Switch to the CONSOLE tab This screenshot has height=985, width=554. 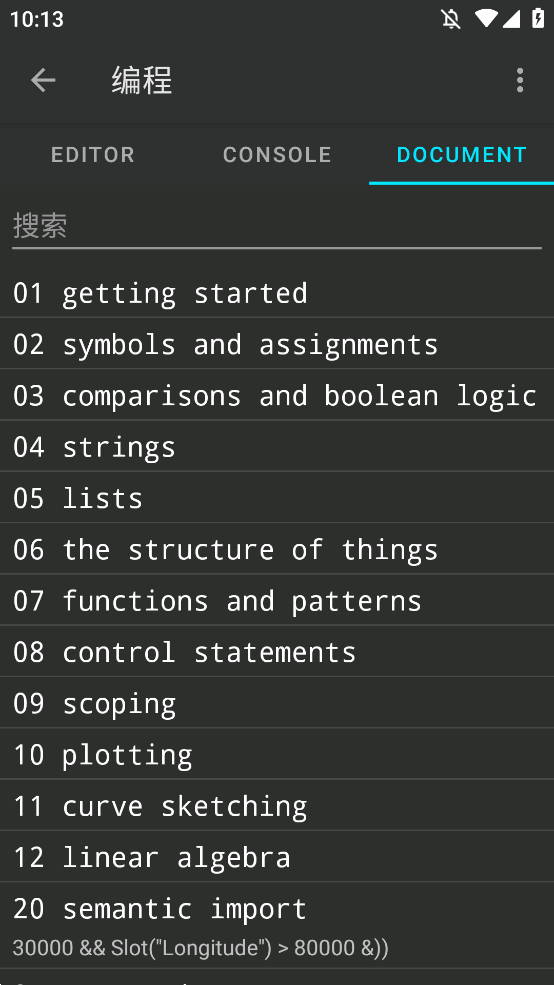pos(277,155)
